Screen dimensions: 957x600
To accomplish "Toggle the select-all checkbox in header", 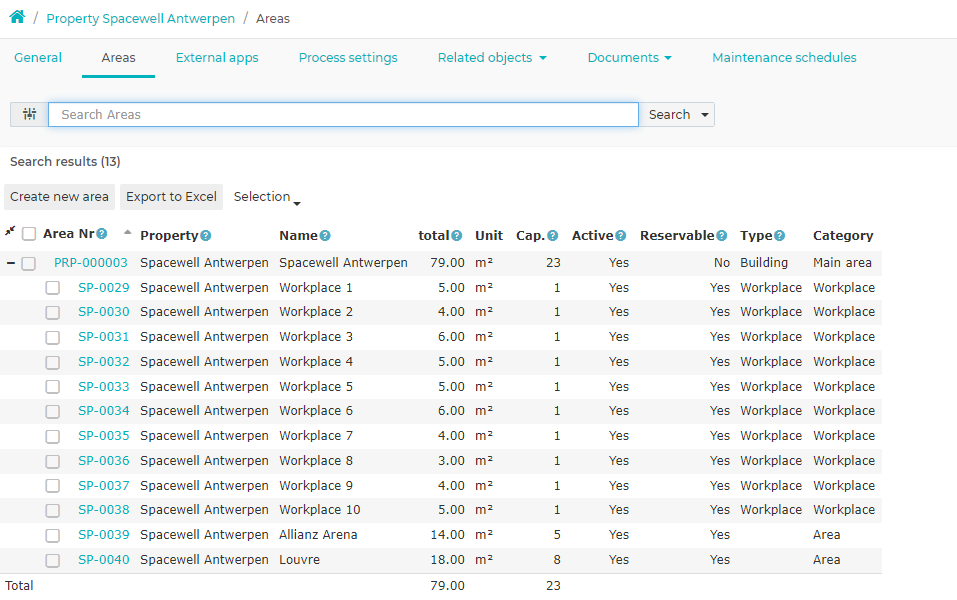I will (29, 234).
